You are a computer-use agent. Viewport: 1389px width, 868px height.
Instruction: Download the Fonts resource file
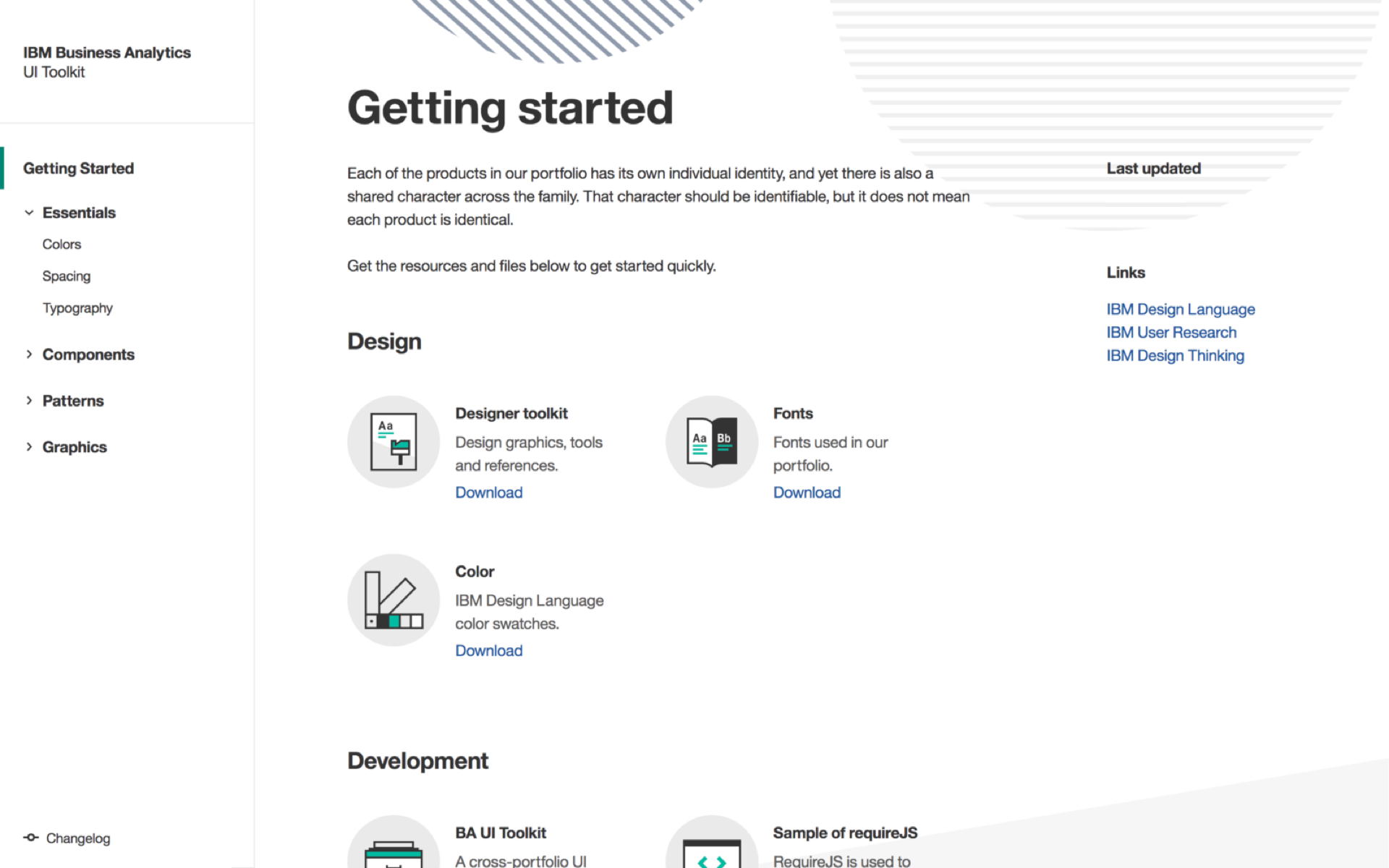(x=806, y=492)
